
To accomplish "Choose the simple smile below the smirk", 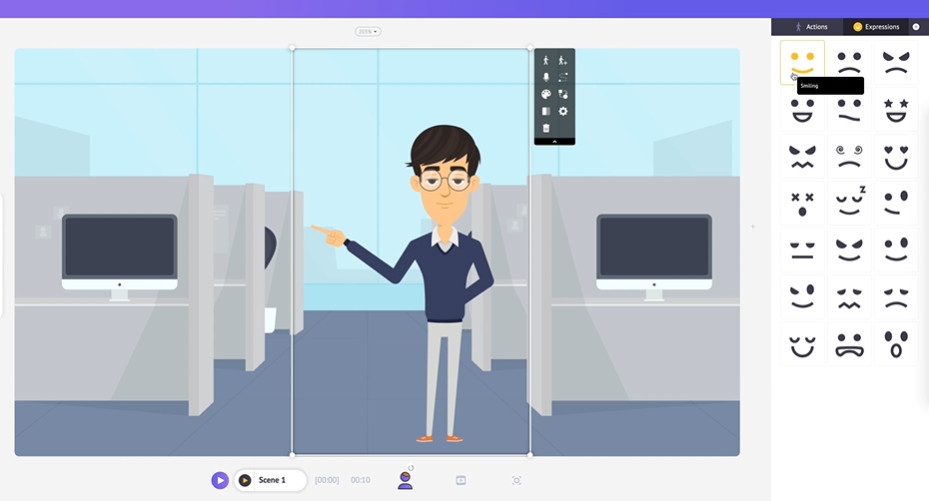I will point(896,250).
